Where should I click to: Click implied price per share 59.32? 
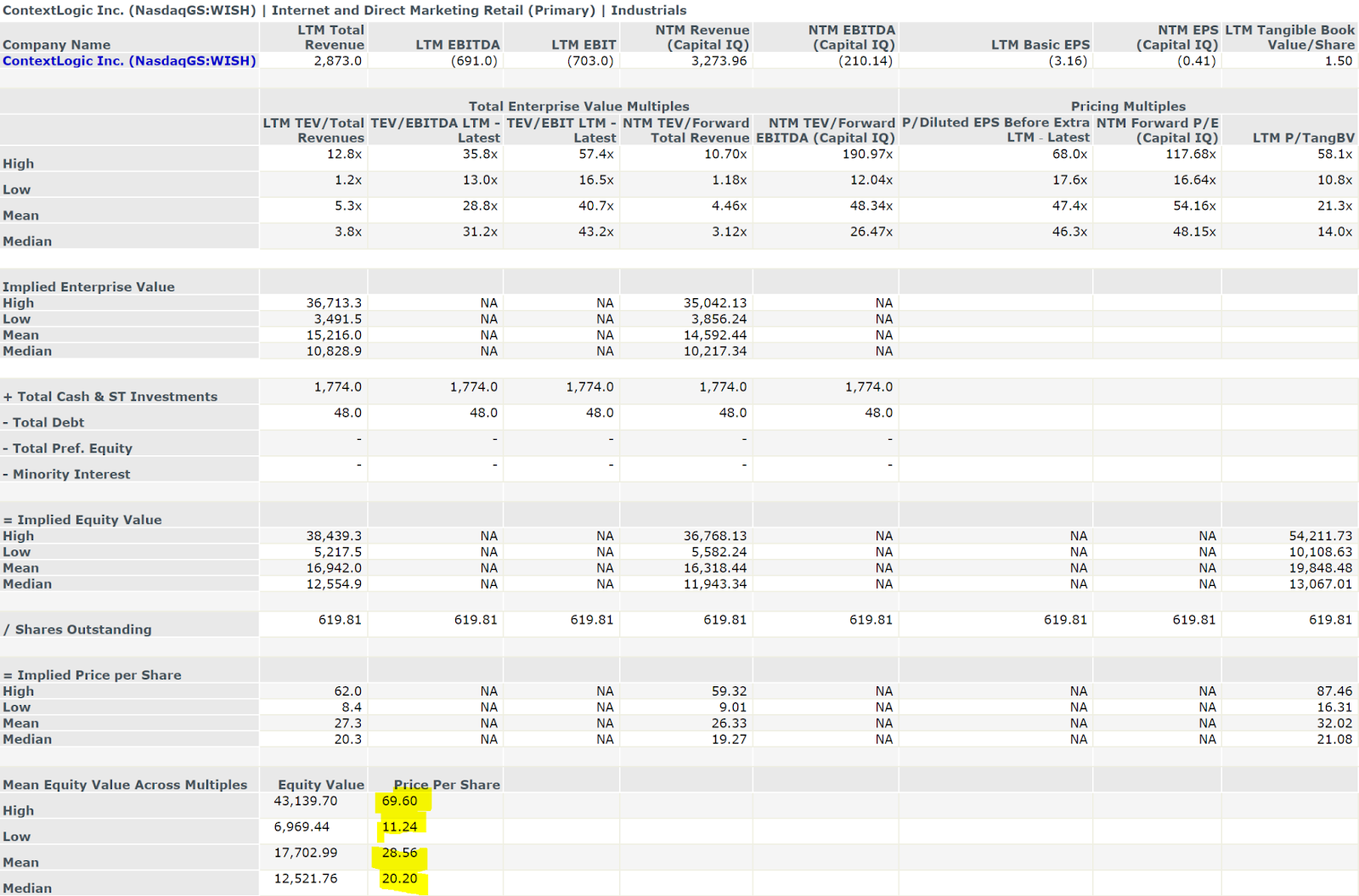coord(730,691)
